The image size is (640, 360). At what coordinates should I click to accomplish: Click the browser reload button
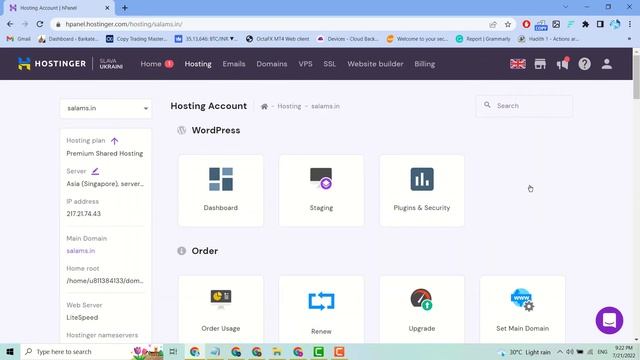coord(40,24)
